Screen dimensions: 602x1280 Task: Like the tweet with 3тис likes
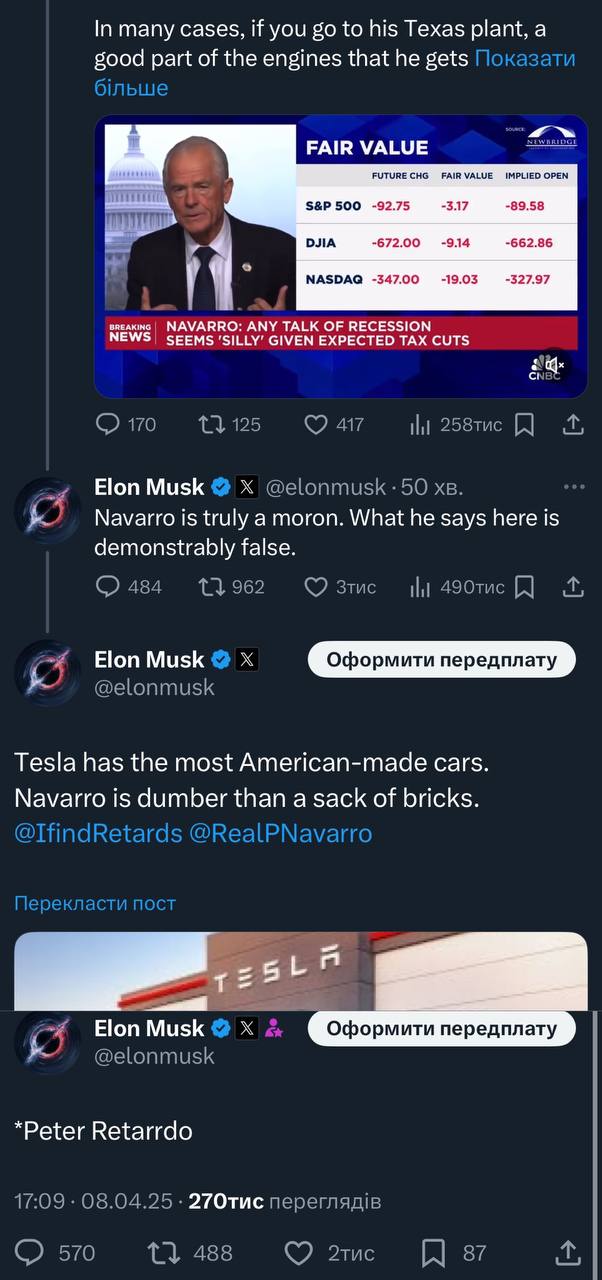(316, 587)
